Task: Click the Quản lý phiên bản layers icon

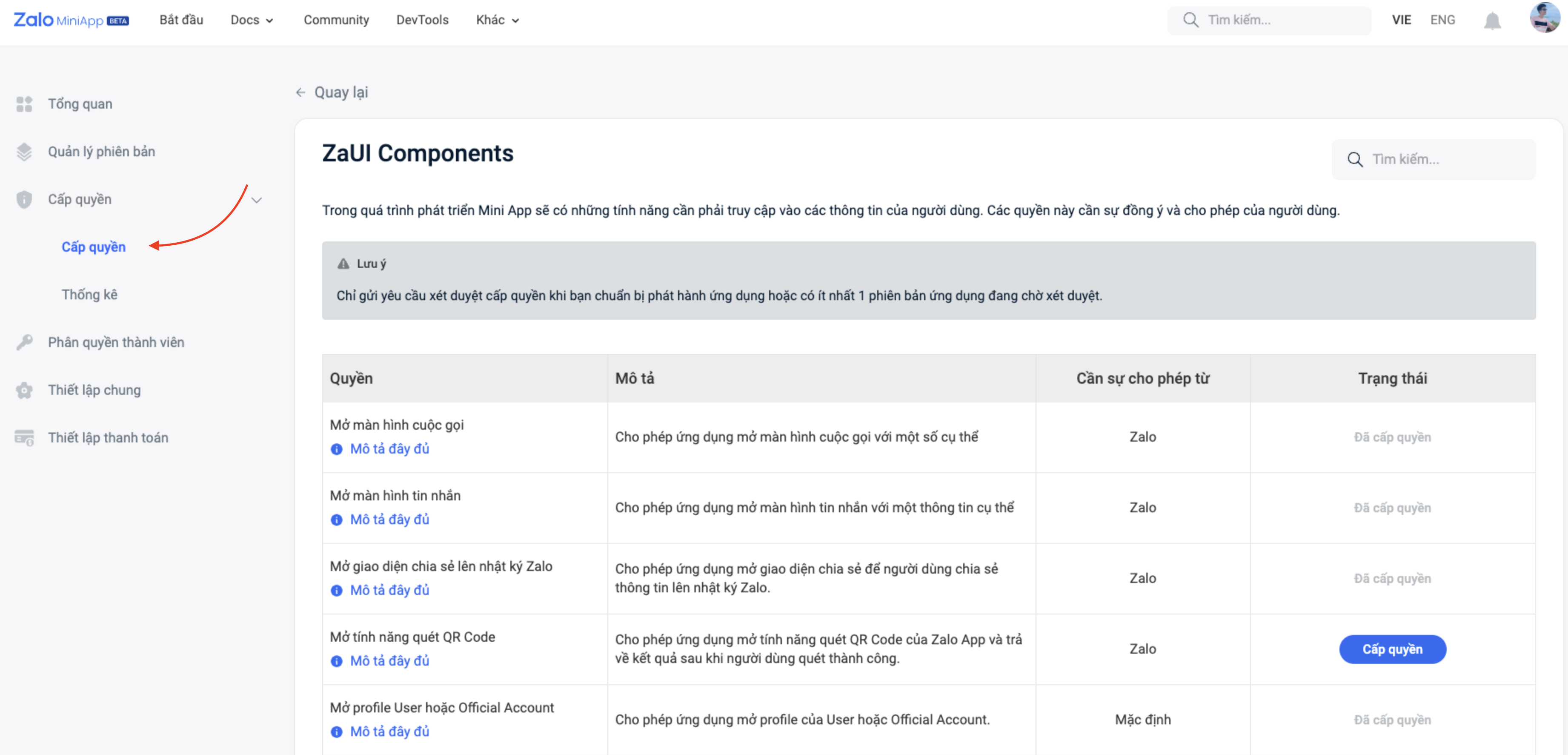Action: 24,152
